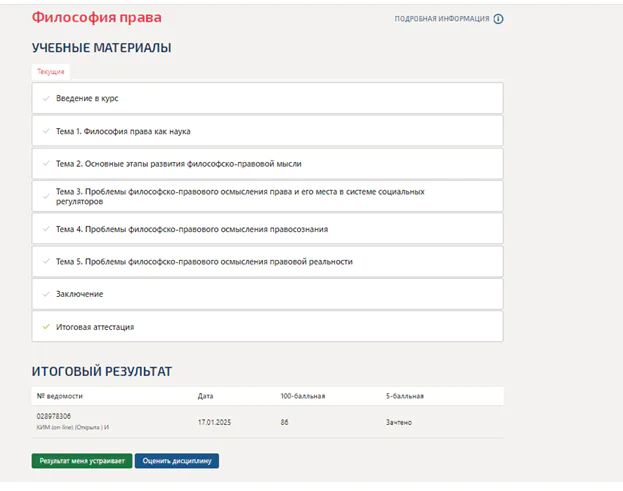Image resolution: width=623 pixels, height=491 pixels.
Task: Switch to the Текущие tab
Action: (51, 72)
